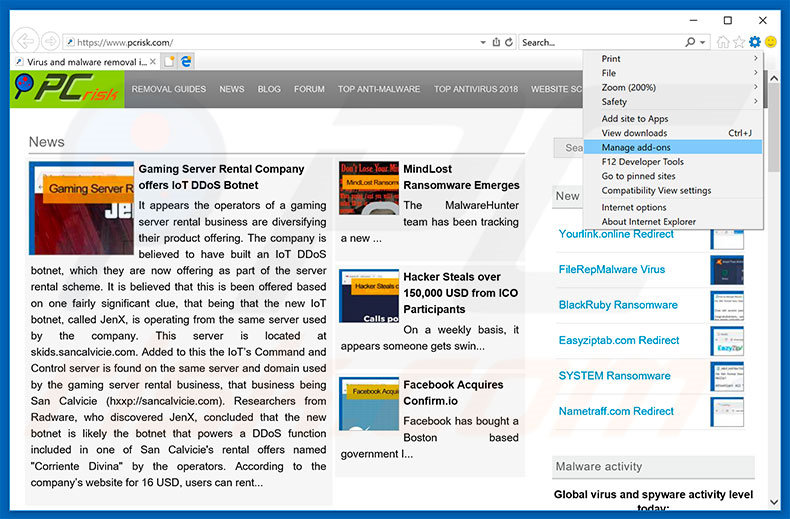Open MindLost Ransomware Emerges headline
The height and width of the screenshot is (519, 790).
pos(461,177)
